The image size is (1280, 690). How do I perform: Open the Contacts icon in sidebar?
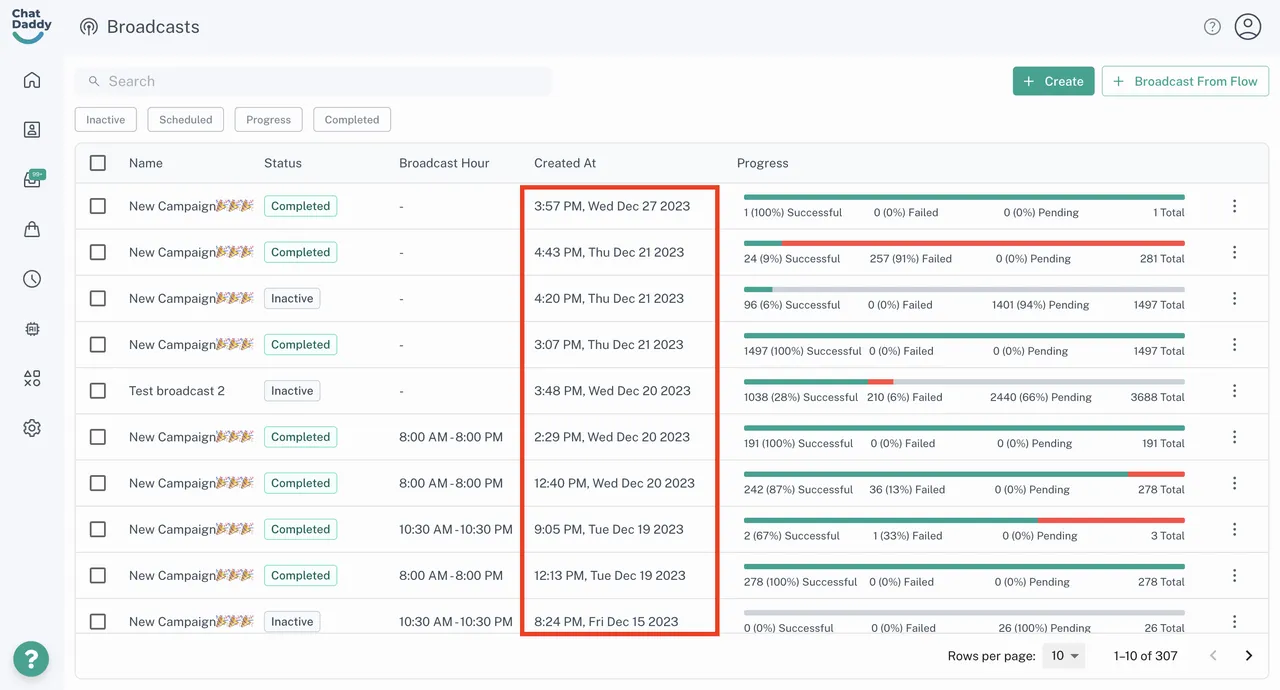pos(32,130)
